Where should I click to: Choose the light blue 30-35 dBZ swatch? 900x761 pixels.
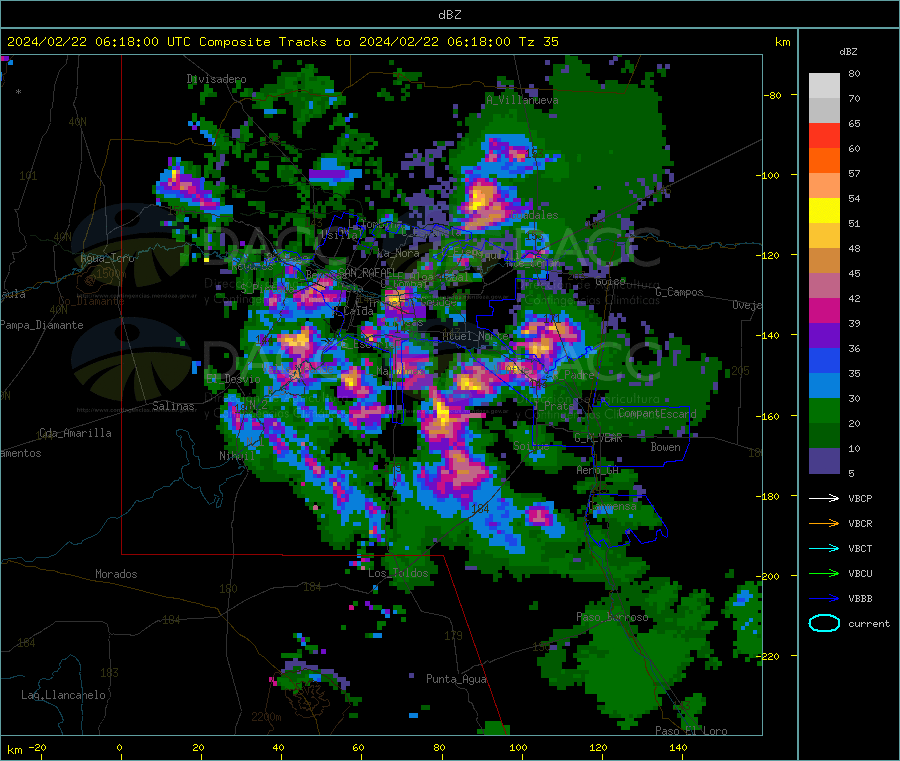pos(824,386)
